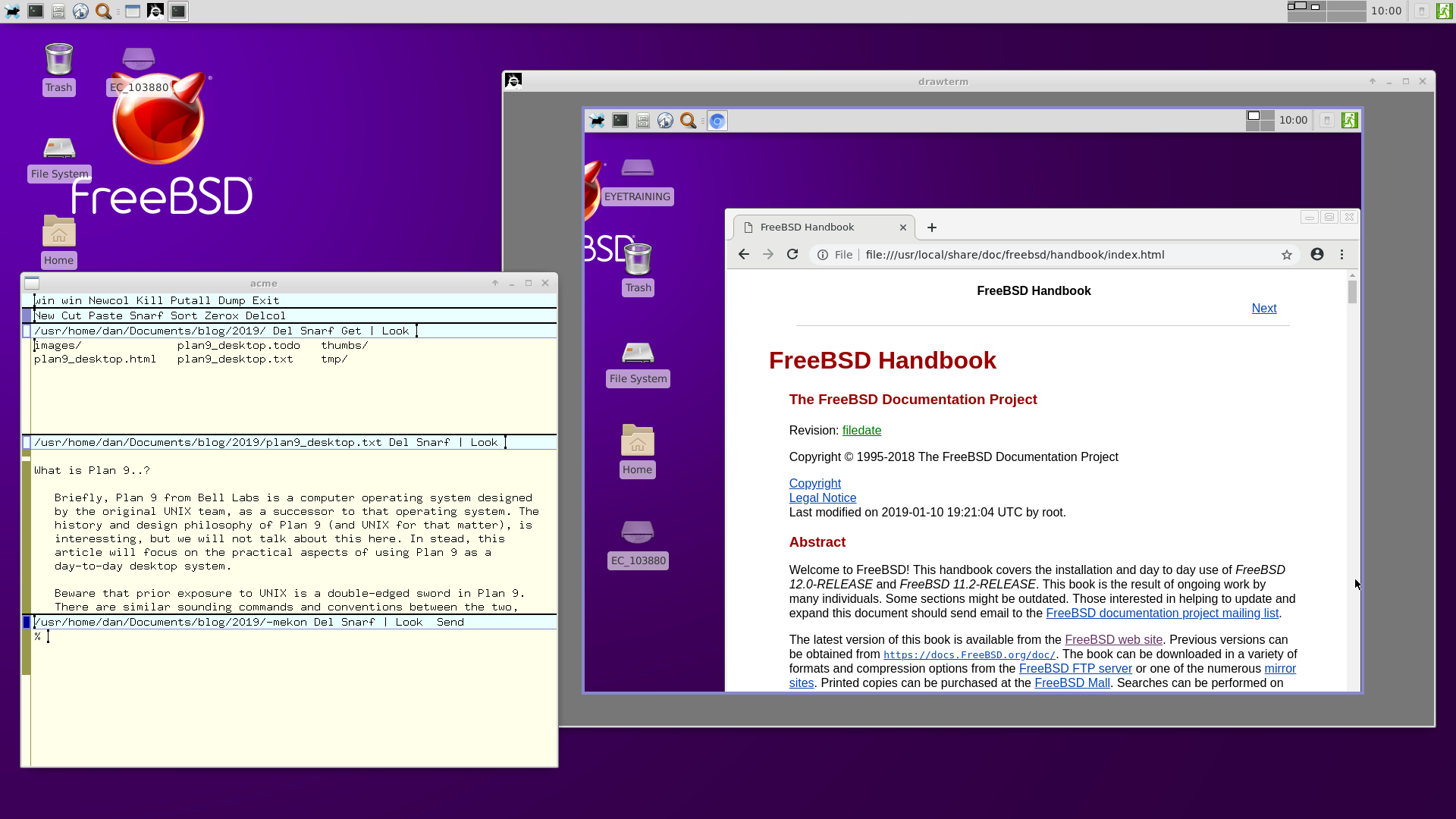The image size is (1456, 819).
Task: Open a new Chrome tab with plus
Action: (x=932, y=227)
